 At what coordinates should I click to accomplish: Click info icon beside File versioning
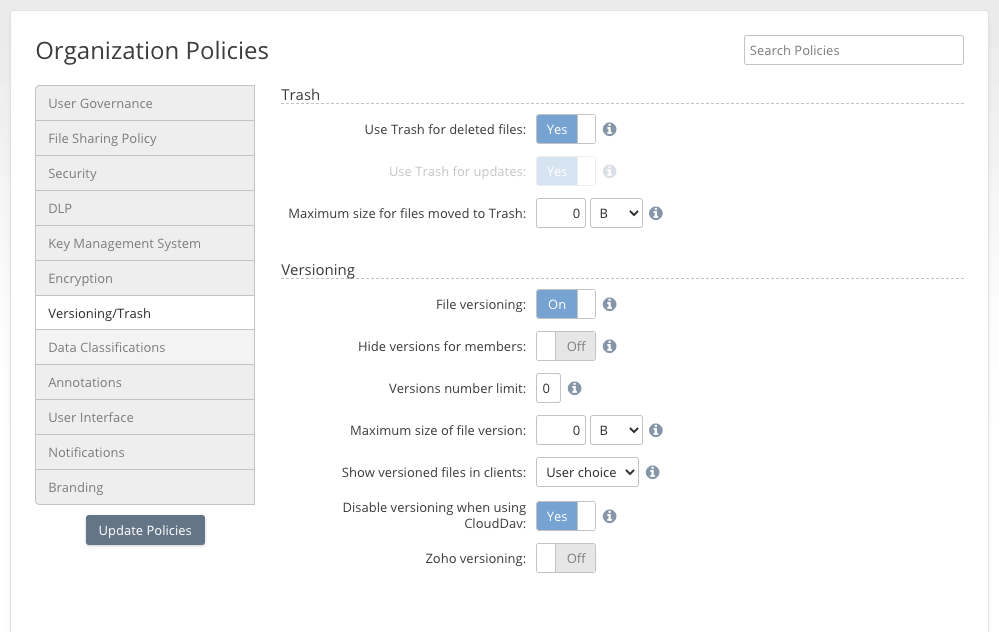[x=609, y=304]
